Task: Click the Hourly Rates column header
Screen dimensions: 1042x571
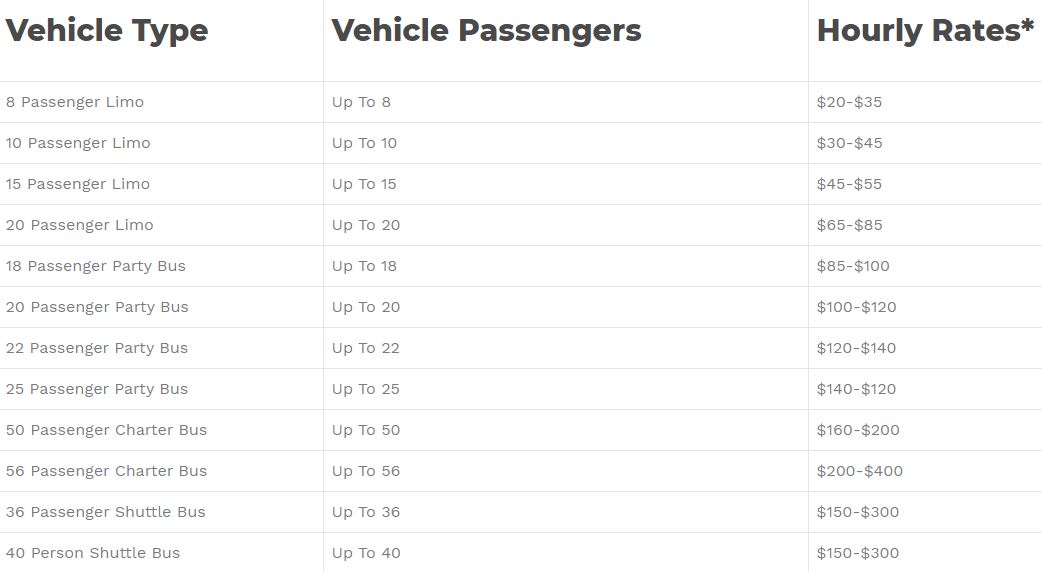Action: [x=925, y=31]
